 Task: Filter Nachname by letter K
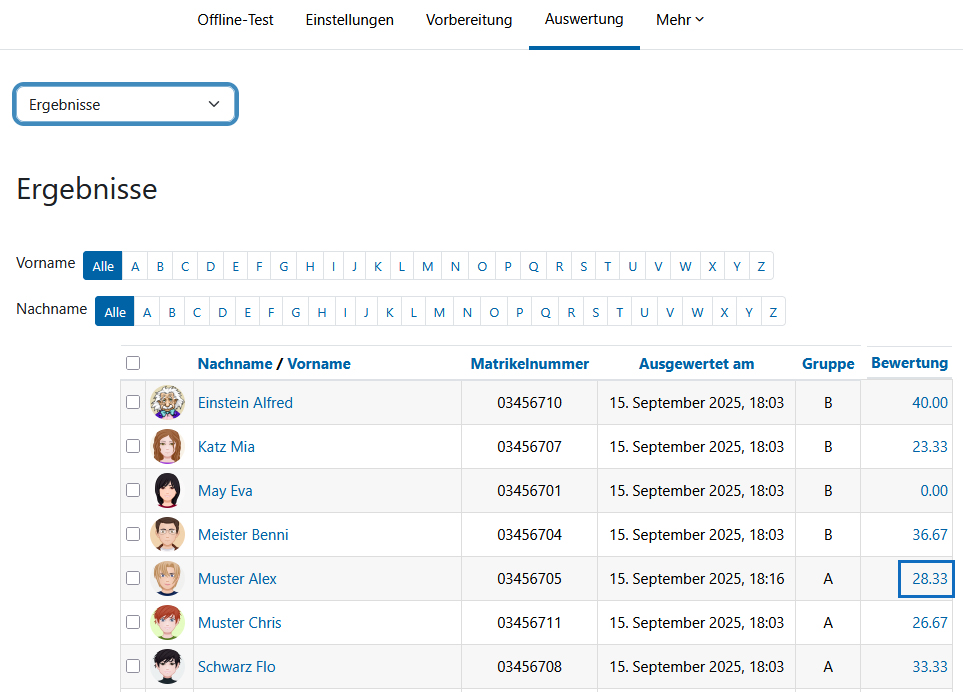tap(389, 312)
